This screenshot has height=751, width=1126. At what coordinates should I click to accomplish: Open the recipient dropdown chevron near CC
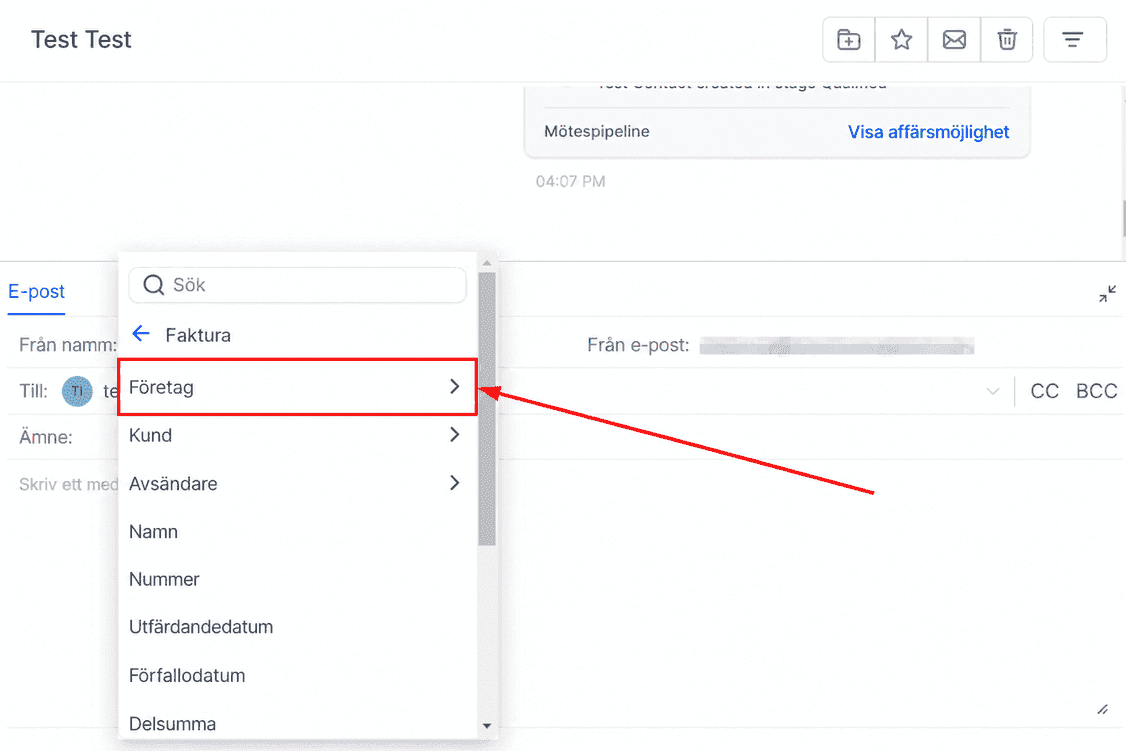point(992,391)
